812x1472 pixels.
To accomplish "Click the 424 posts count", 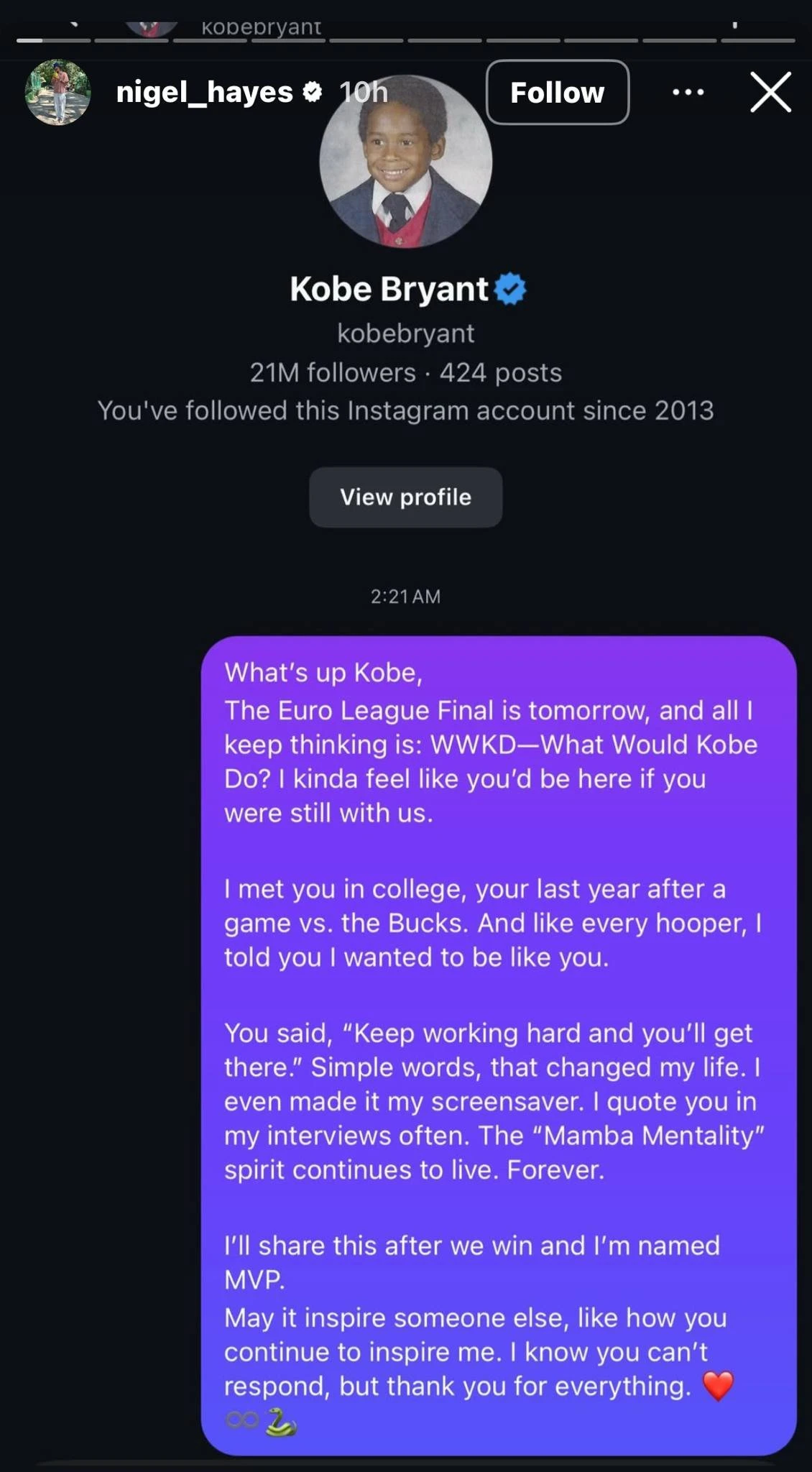I will click(500, 372).
